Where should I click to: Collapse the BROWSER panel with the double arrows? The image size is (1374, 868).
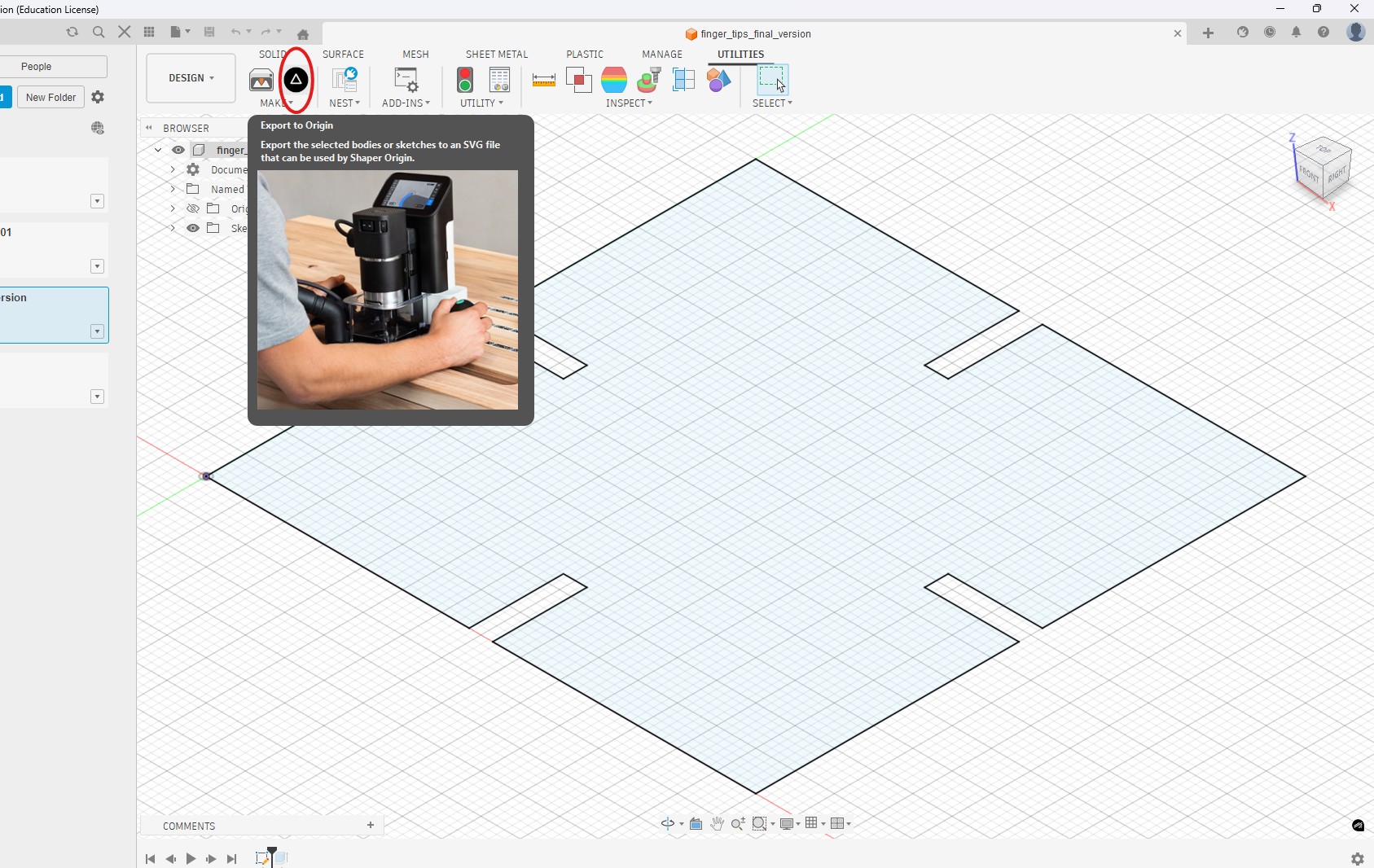tap(149, 128)
